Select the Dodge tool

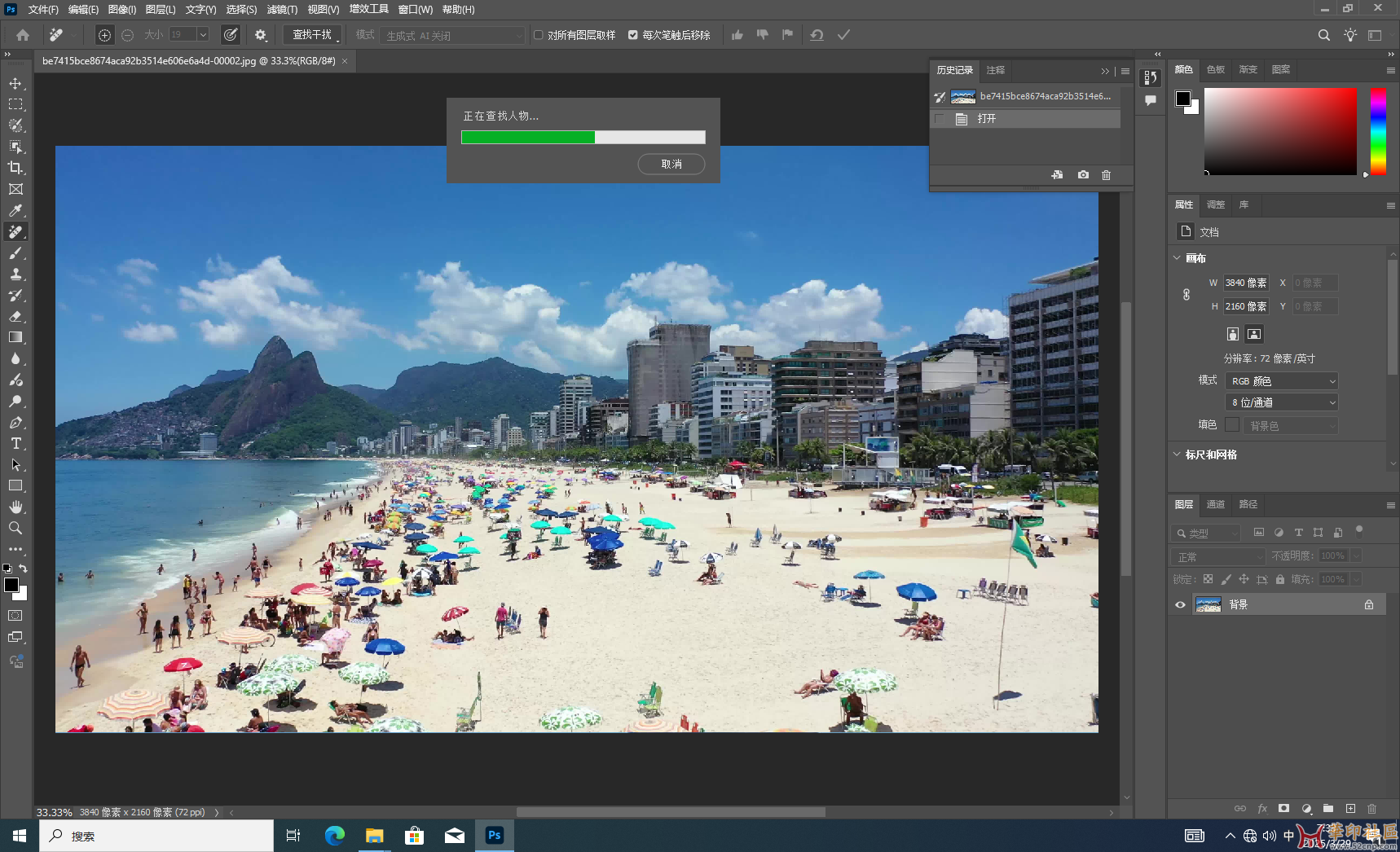point(15,401)
